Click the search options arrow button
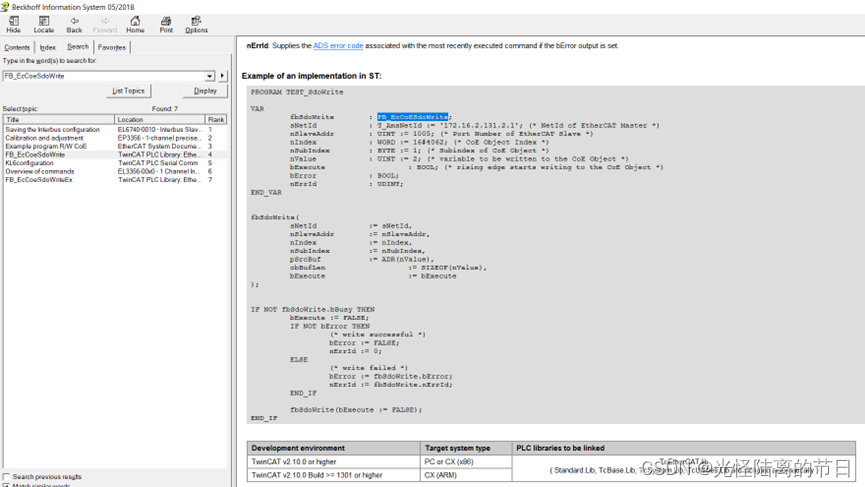 coord(222,76)
